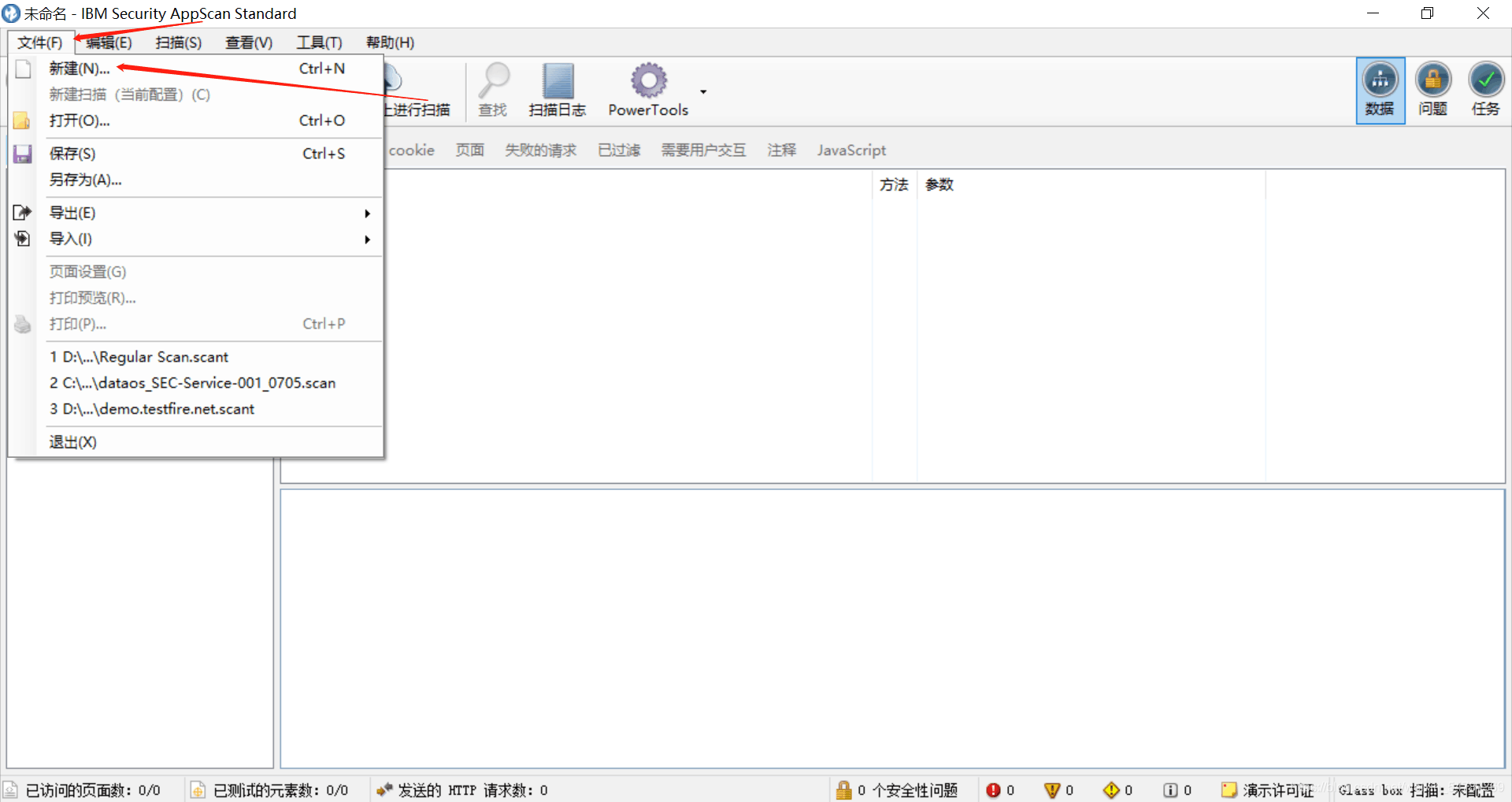Open the 工具(T) menu
This screenshot has width=1512, height=802.
[319, 43]
